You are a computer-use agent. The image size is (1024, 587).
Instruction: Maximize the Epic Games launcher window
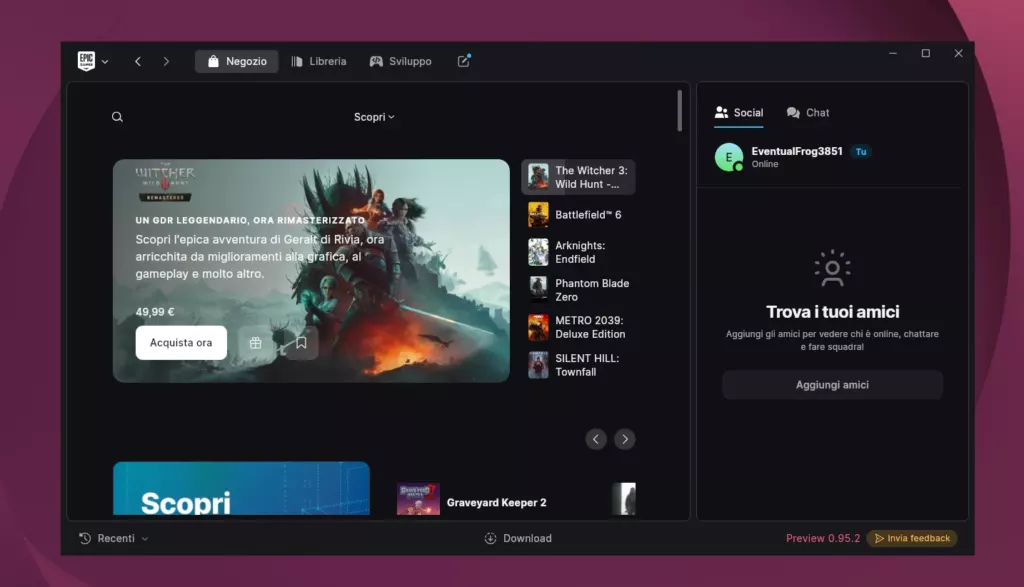925,54
